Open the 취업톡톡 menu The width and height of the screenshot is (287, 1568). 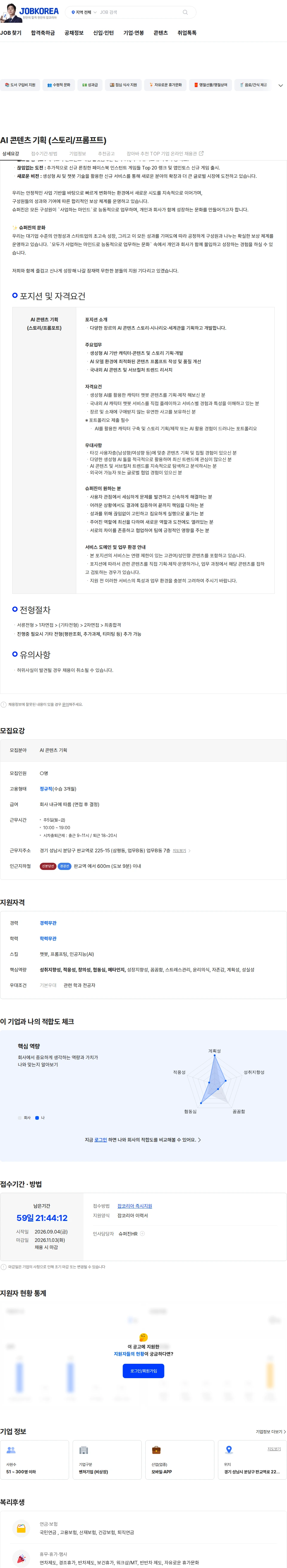point(187,33)
